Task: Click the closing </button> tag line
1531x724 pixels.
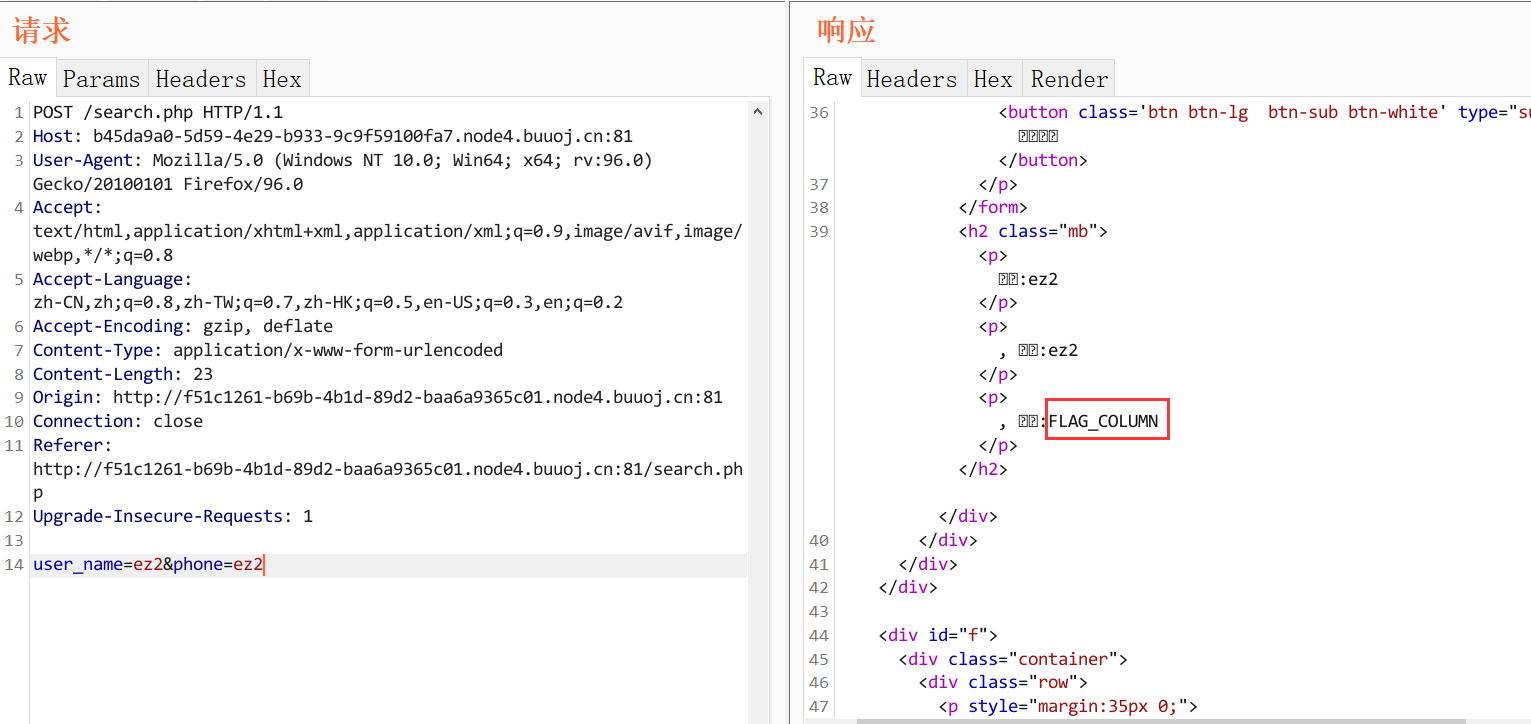Action: click(x=1043, y=160)
